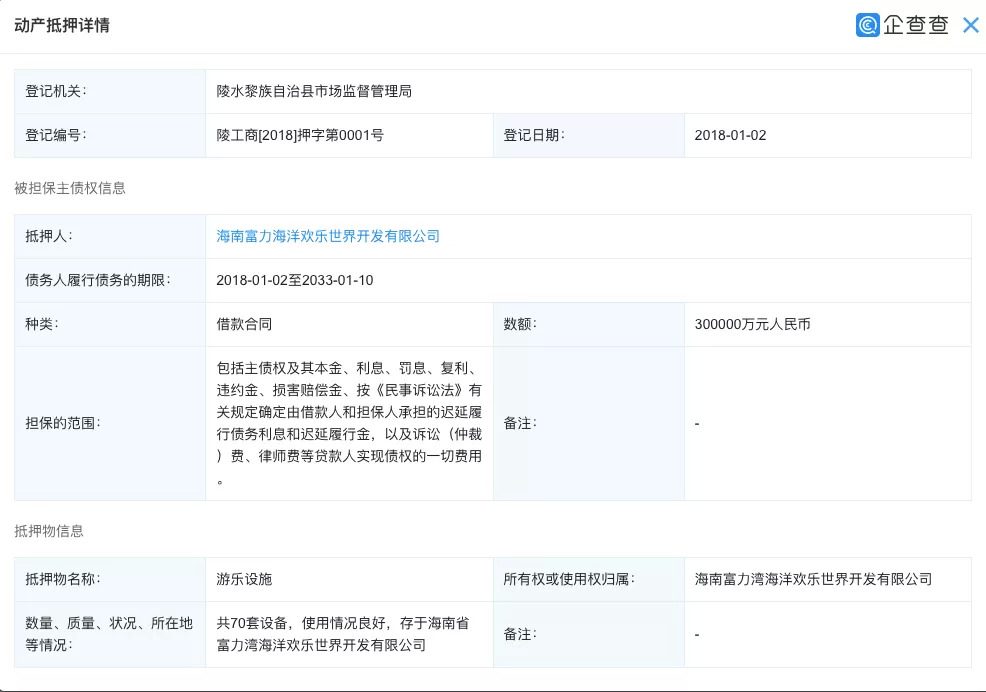The image size is (986, 692).
Task: Select the 动产抵押详情 dialog title
Action: (x=62, y=25)
